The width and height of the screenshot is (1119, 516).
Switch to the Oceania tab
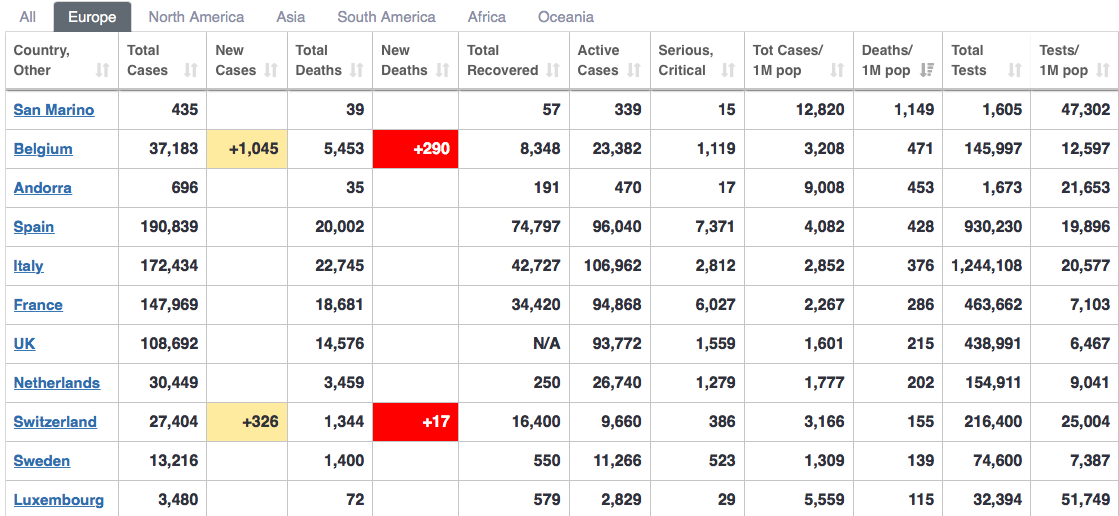(566, 16)
